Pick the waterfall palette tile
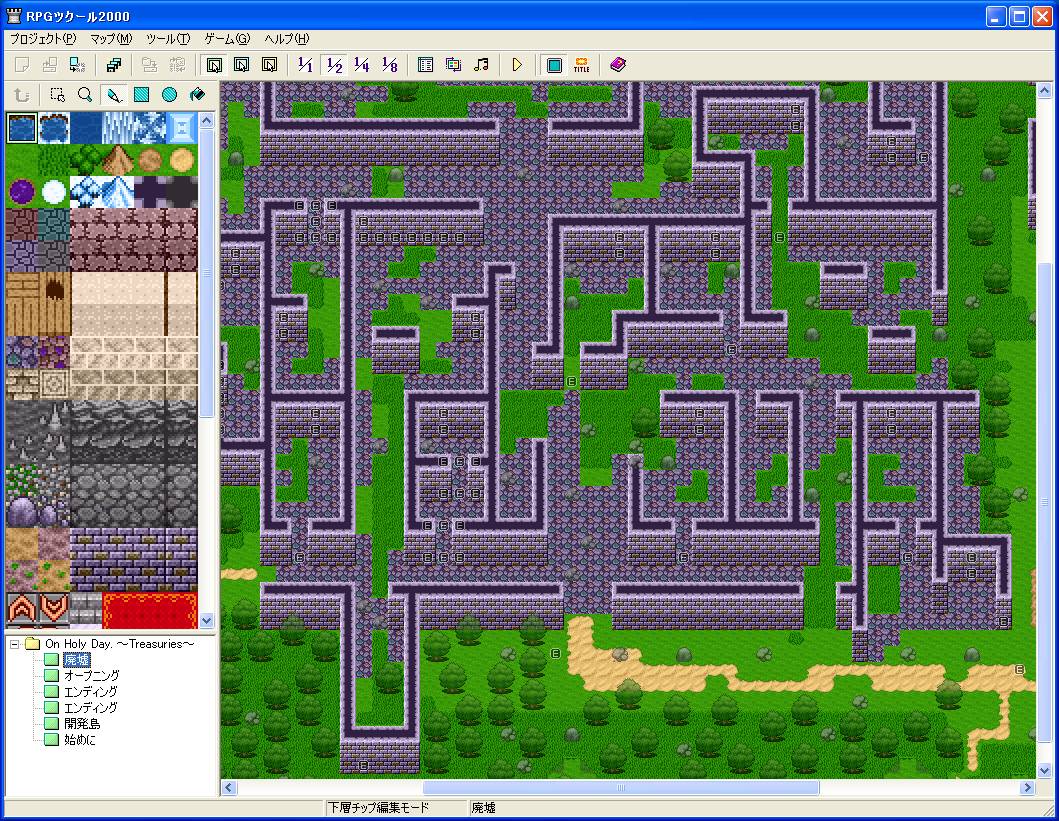Viewport: 1059px width, 821px height. [x=118, y=128]
